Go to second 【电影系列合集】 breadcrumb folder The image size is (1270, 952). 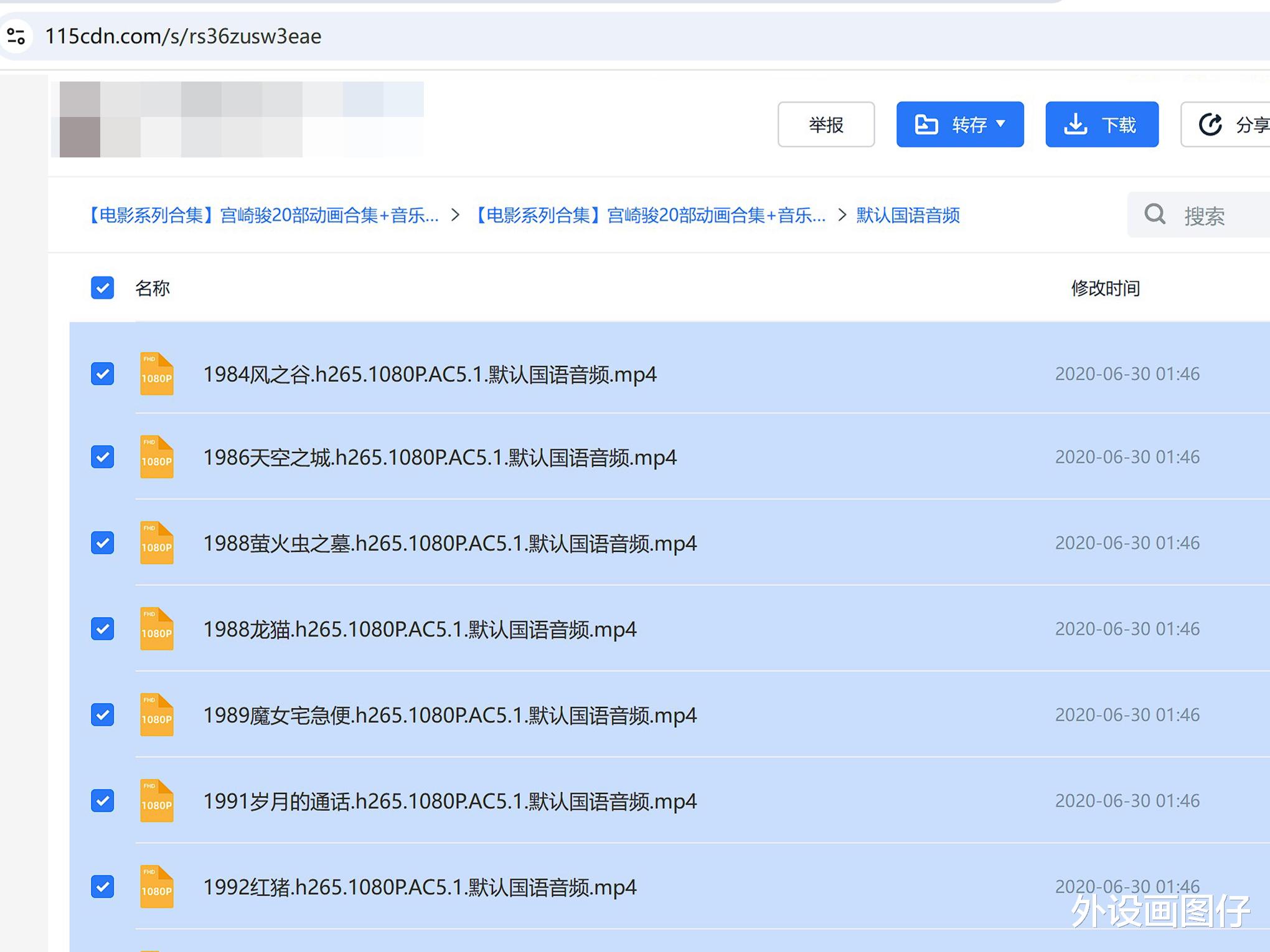tap(649, 215)
